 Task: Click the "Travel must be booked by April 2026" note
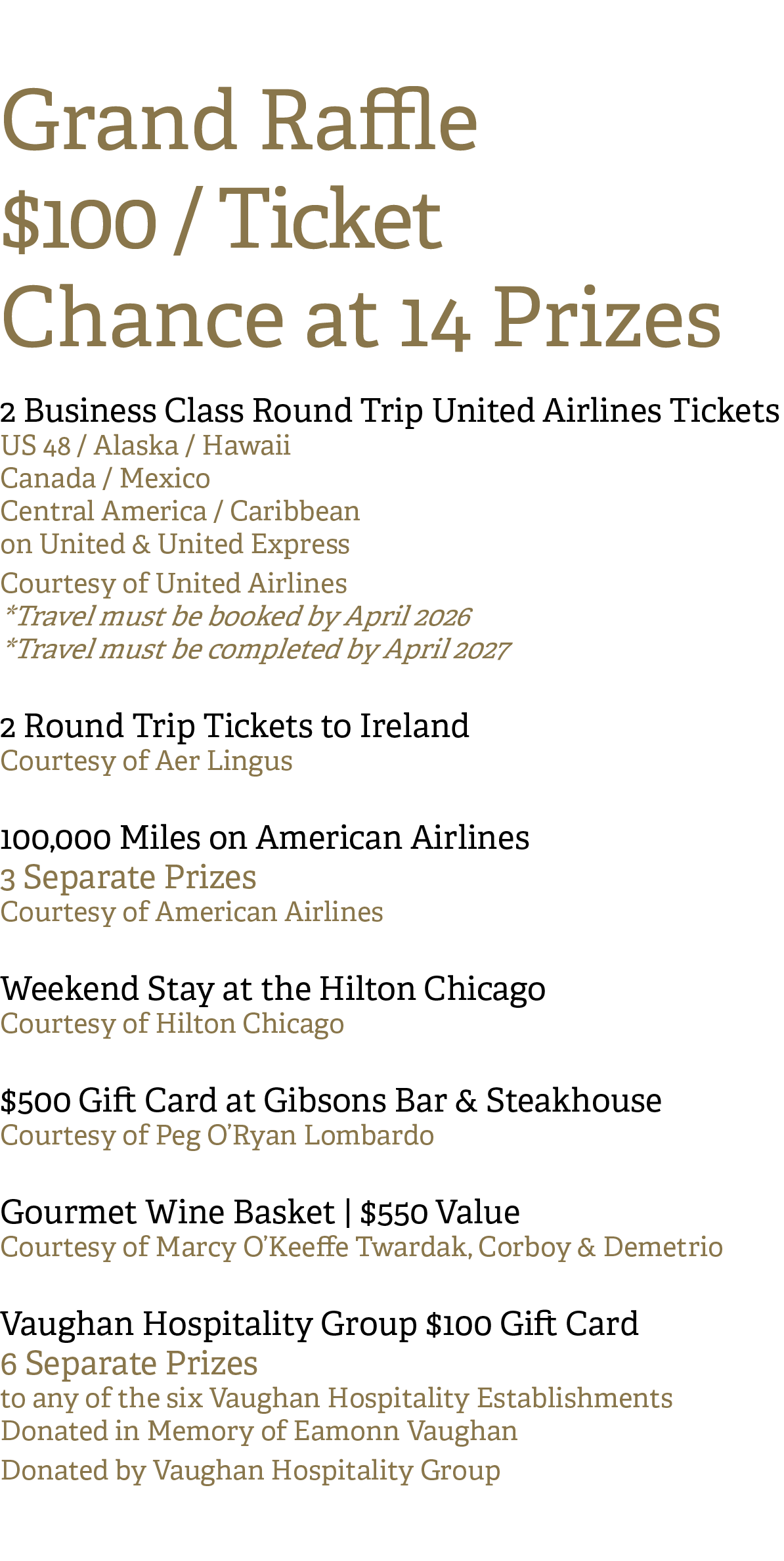[x=236, y=617]
